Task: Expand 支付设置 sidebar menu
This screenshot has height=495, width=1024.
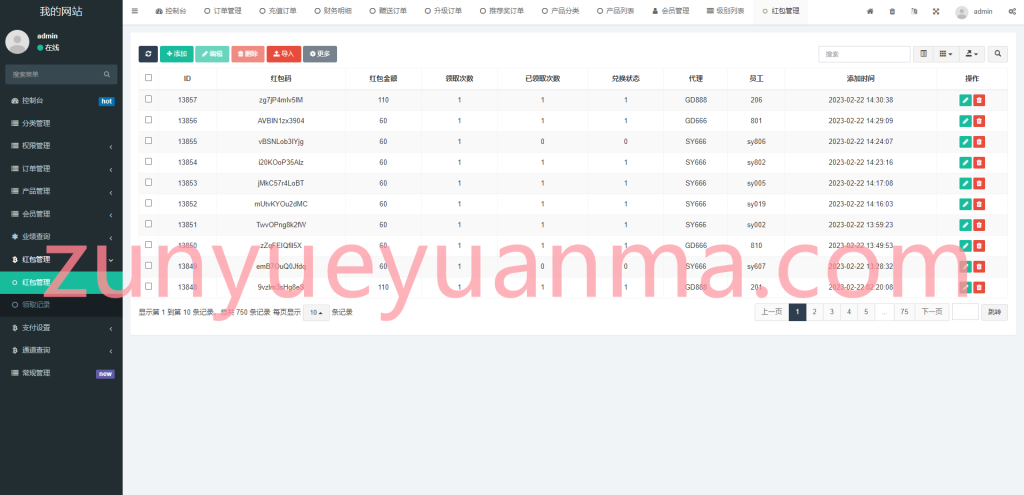Action: pos(61,328)
